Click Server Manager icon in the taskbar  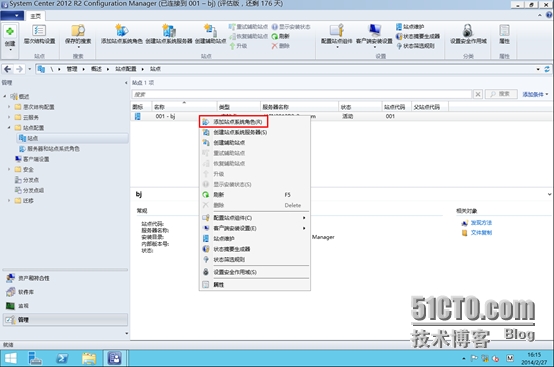pyautogui.click(x=35, y=358)
